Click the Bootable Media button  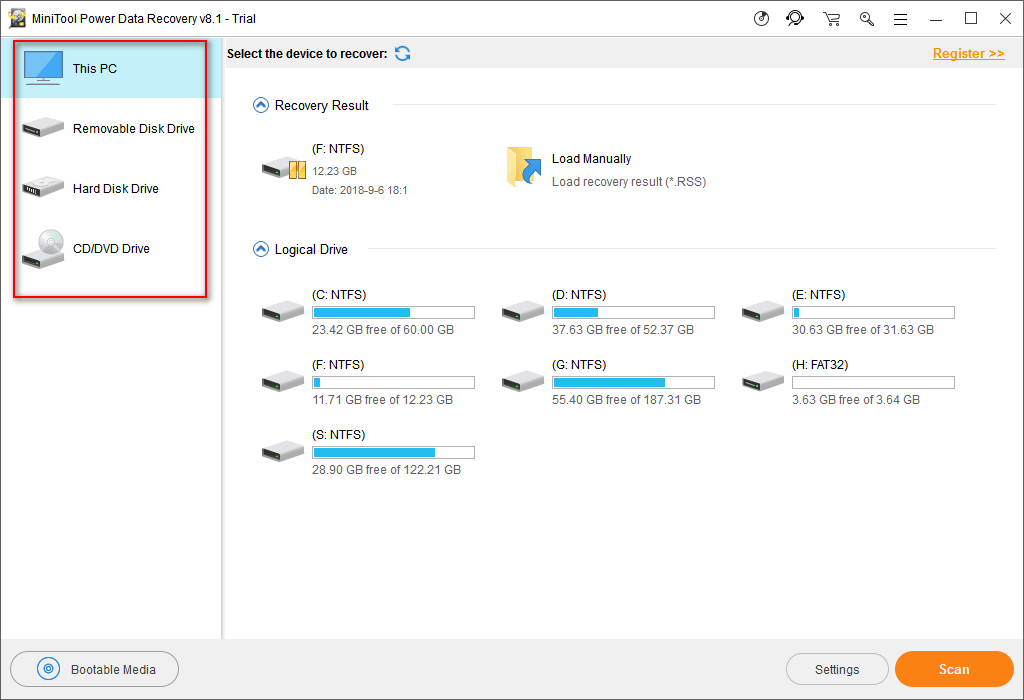[95, 669]
